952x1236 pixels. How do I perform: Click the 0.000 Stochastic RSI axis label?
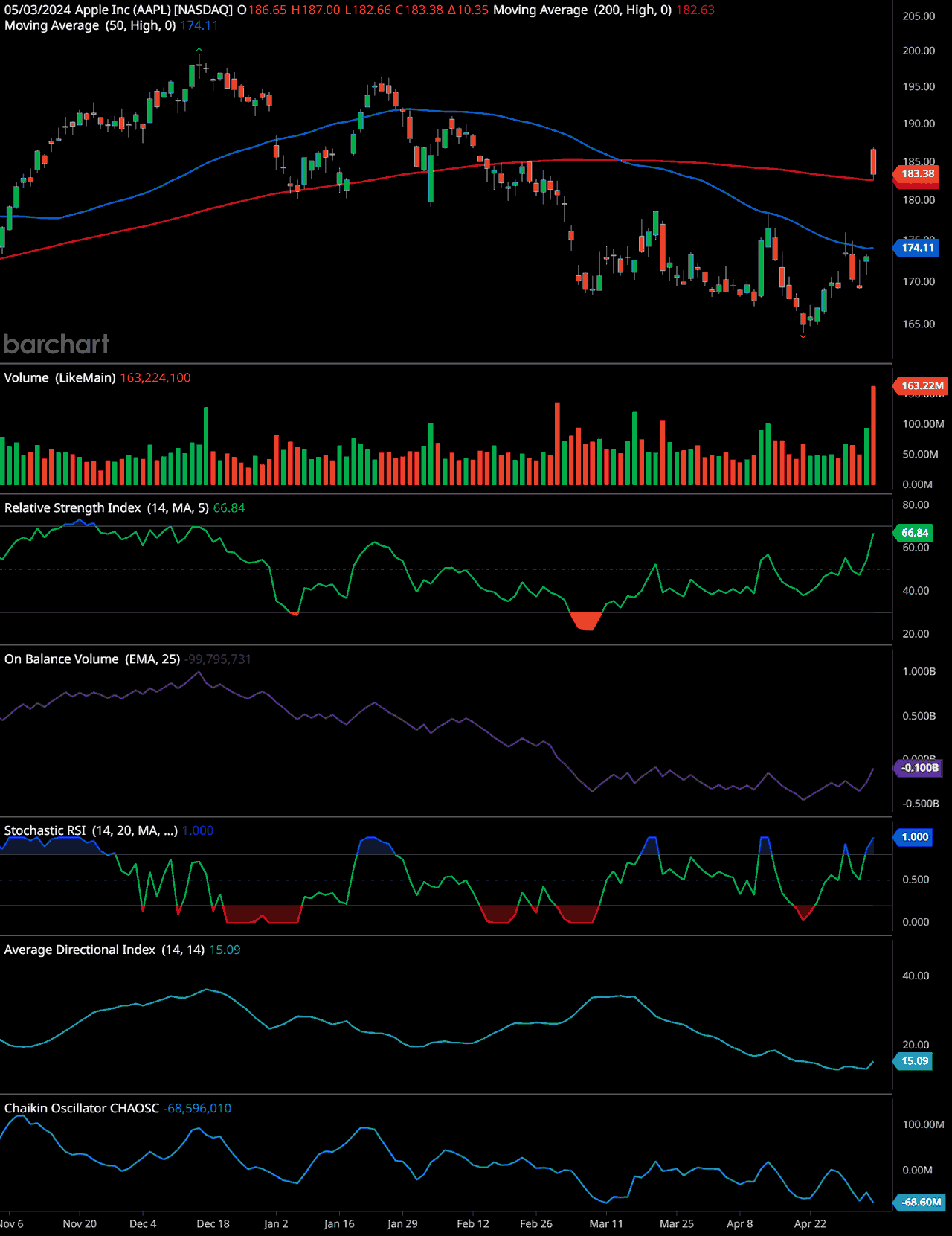pos(916,922)
